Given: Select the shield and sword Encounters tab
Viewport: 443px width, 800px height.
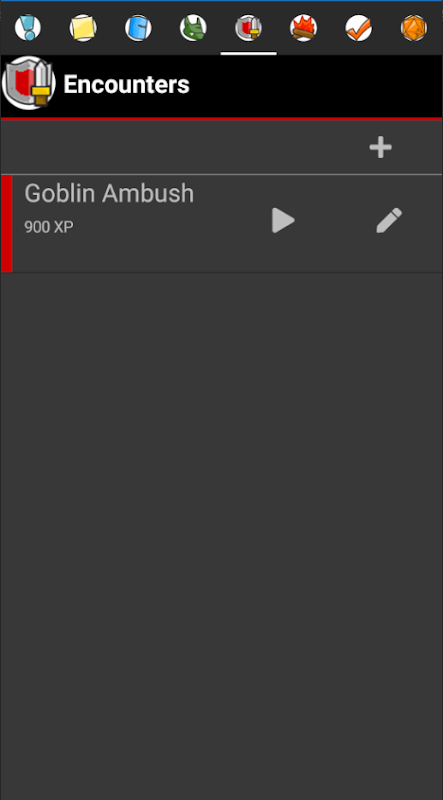Looking at the screenshot, I should (x=249, y=28).
